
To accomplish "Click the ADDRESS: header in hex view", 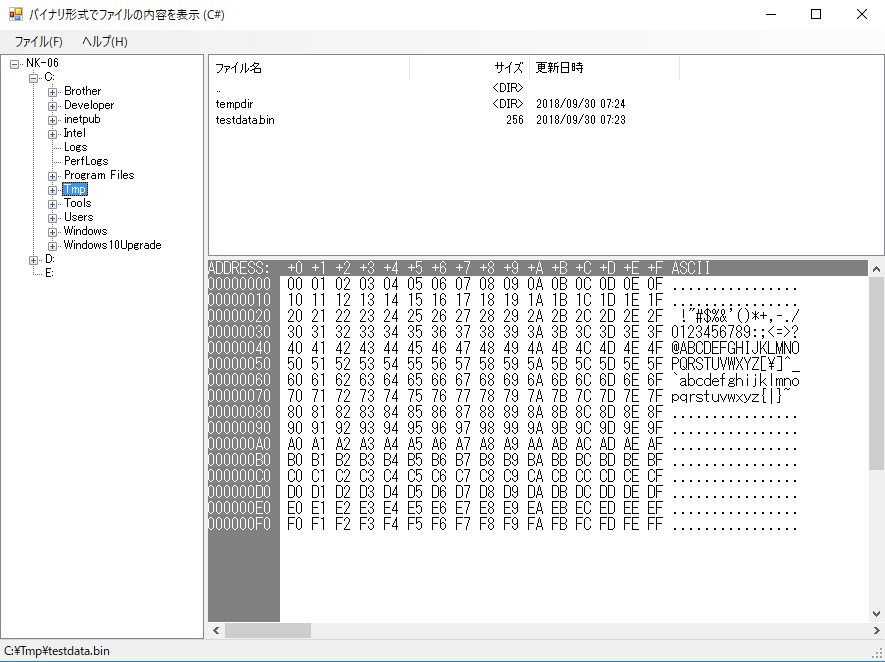I will click(x=239, y=268).
